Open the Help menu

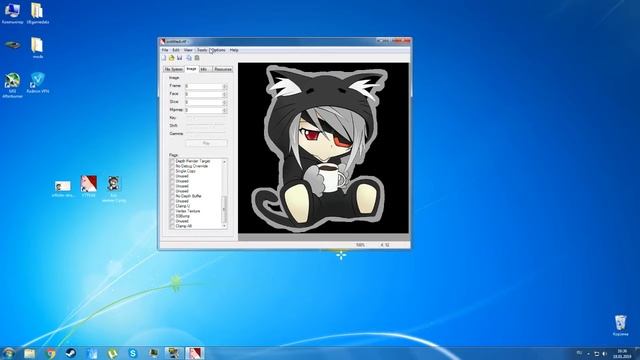point(234,50)
